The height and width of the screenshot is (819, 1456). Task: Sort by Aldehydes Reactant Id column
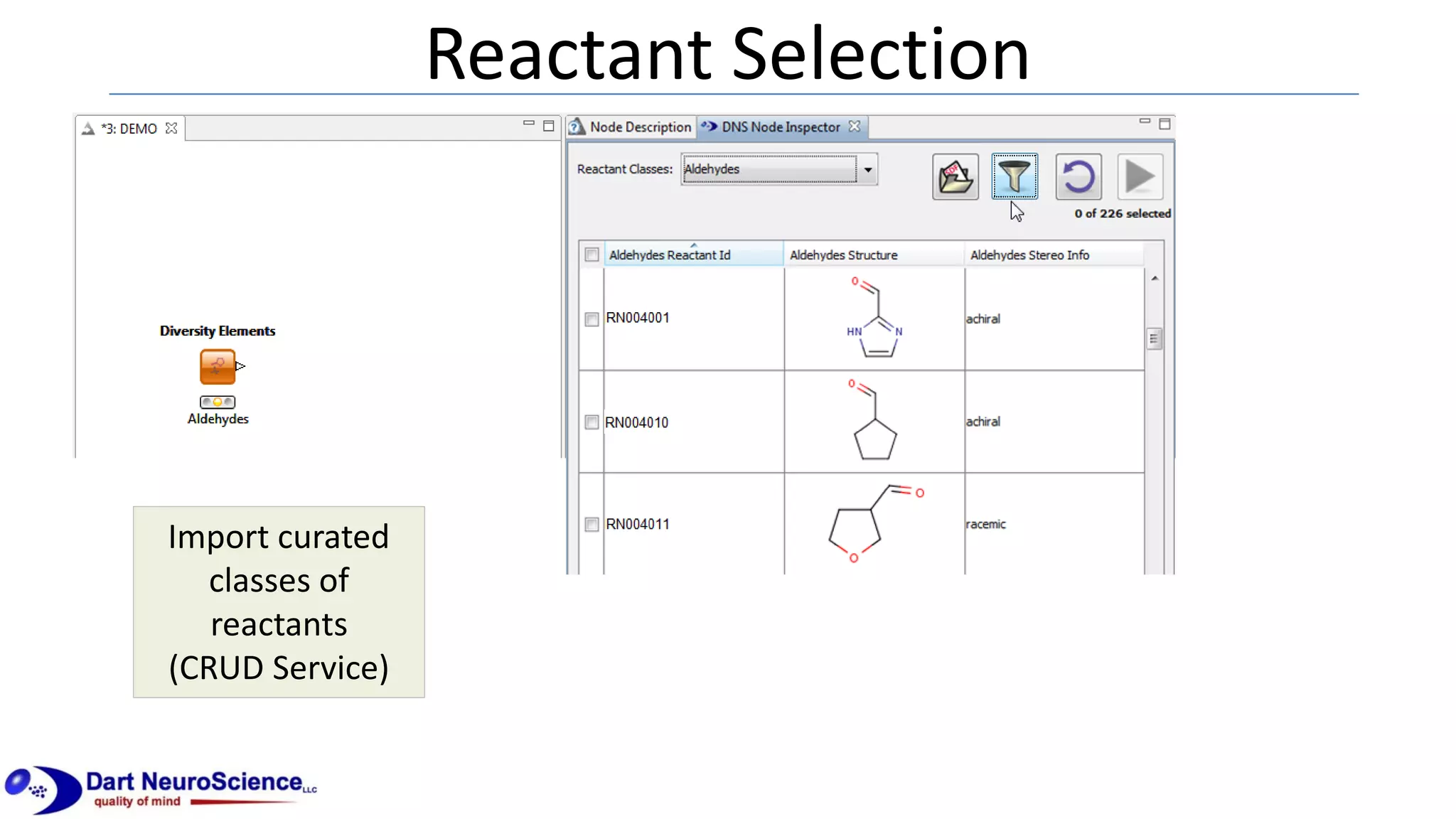coord(694,255)
